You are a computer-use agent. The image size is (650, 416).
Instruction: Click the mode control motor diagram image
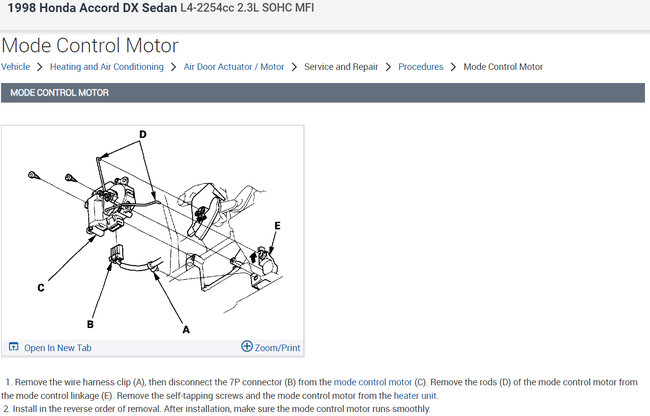pyautogui.click(x=153, y=233)
